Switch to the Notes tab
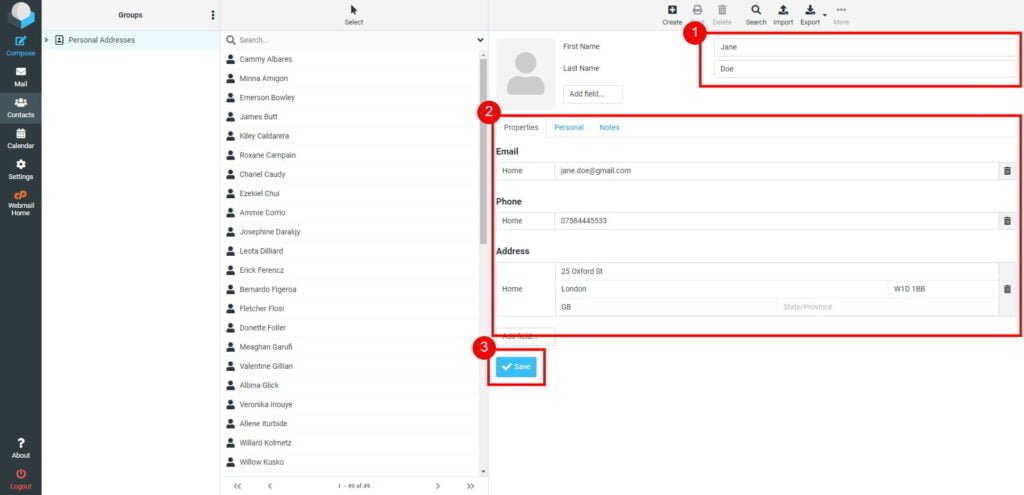The width and height of the screenshot is (1024, 495). [609, 127]
